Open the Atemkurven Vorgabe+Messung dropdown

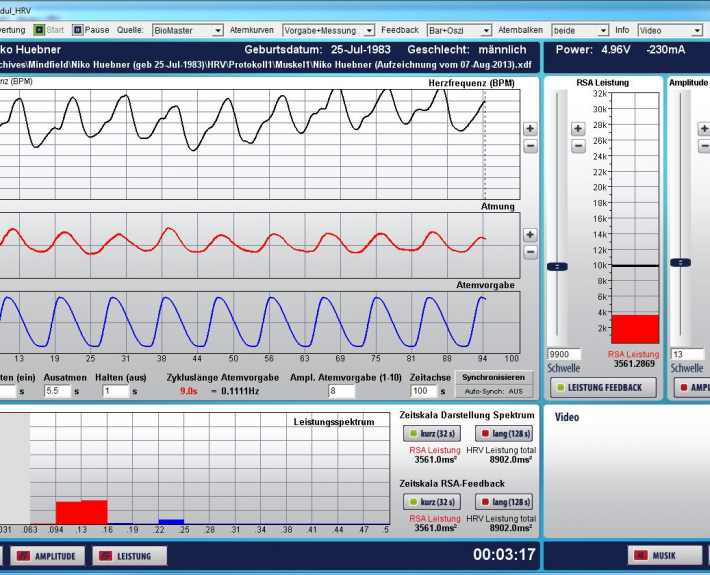point(328,30)
